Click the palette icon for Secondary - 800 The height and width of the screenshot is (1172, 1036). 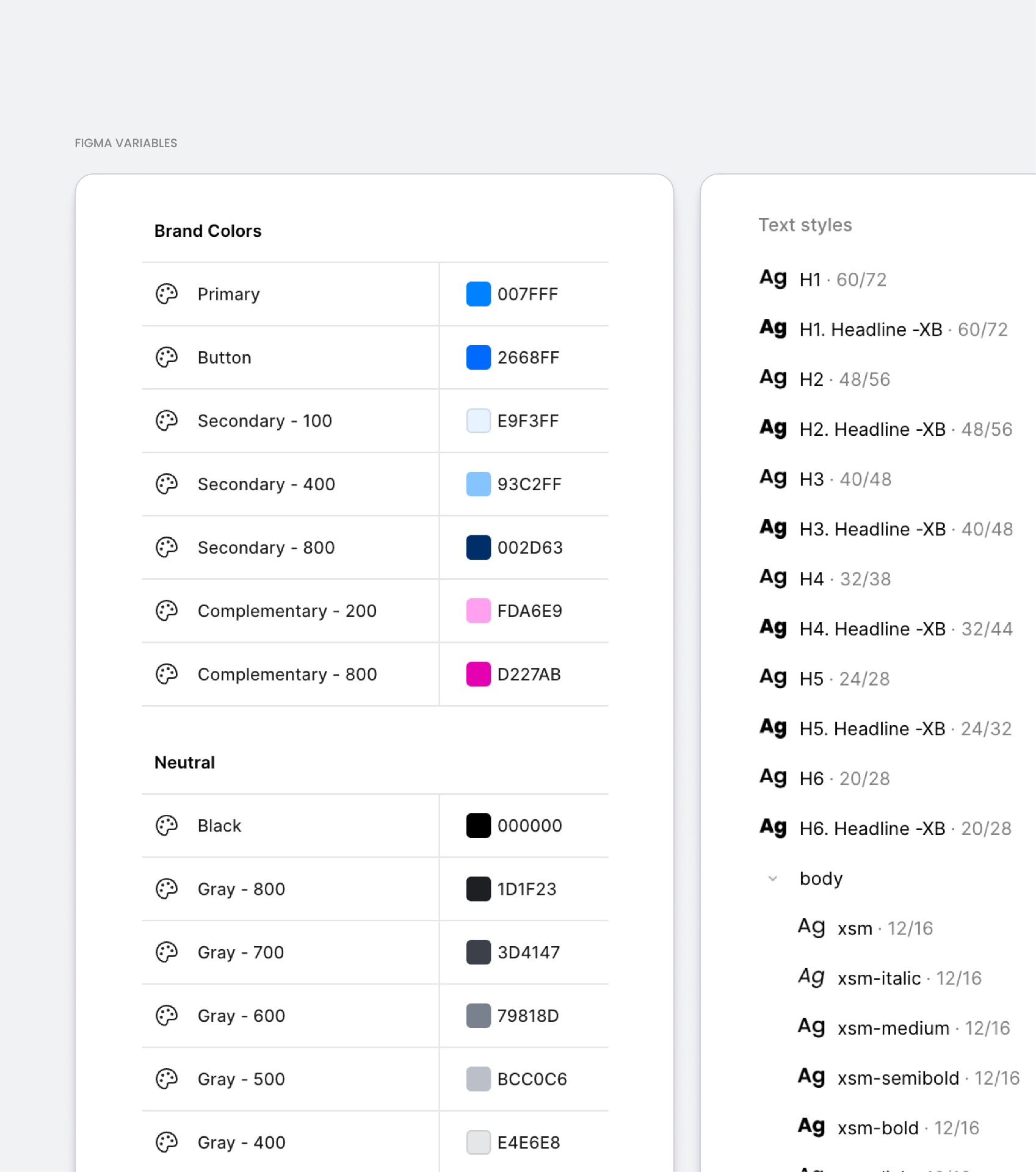[167, 548]
